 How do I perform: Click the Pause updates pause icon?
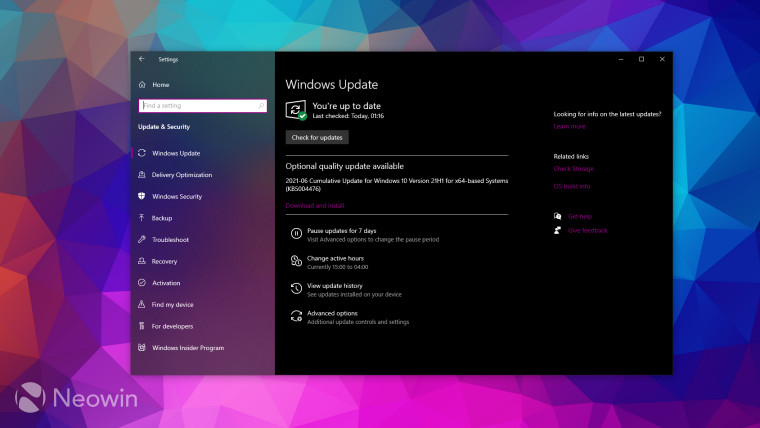(296, 234)
